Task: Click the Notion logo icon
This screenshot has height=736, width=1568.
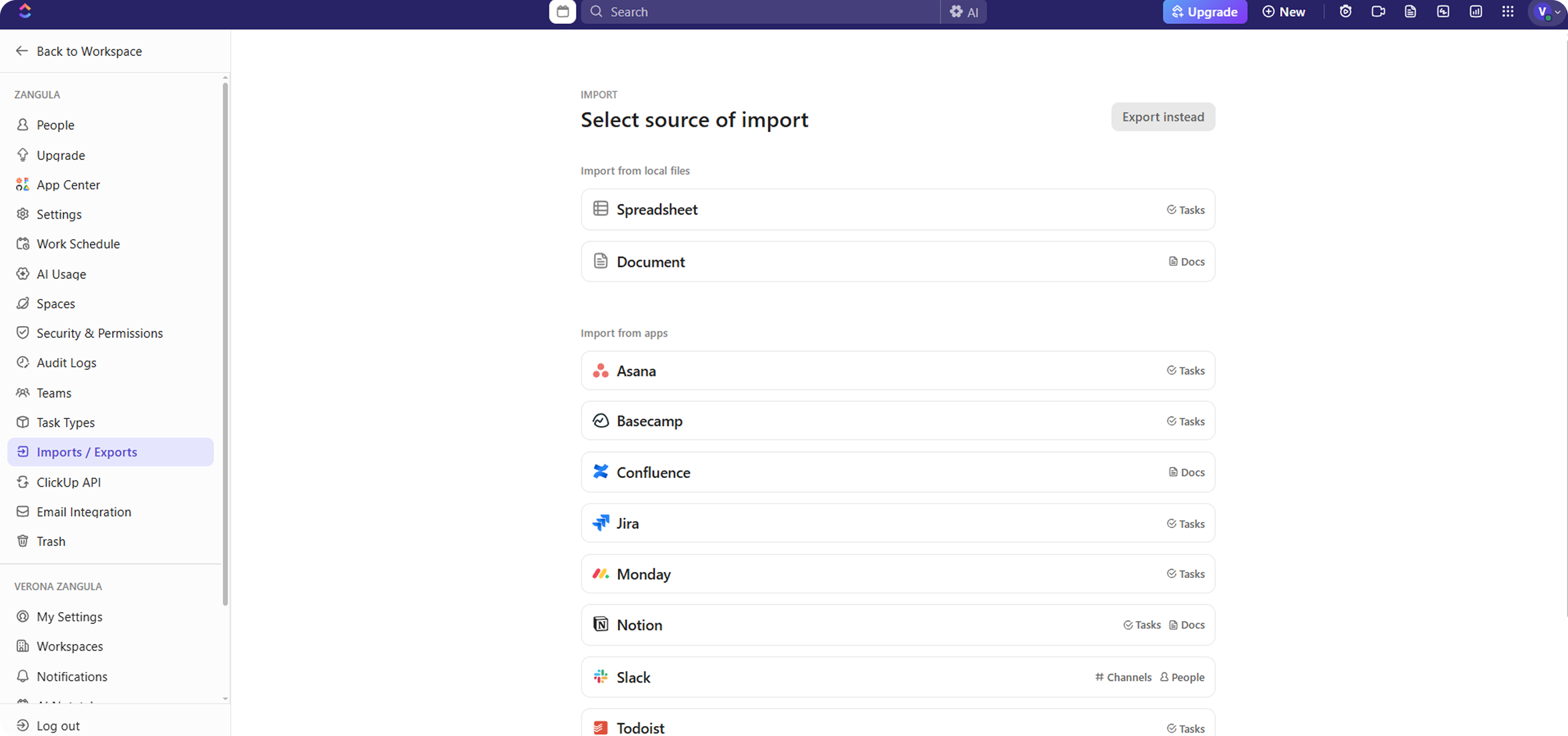Action: (x=601, y=624)
